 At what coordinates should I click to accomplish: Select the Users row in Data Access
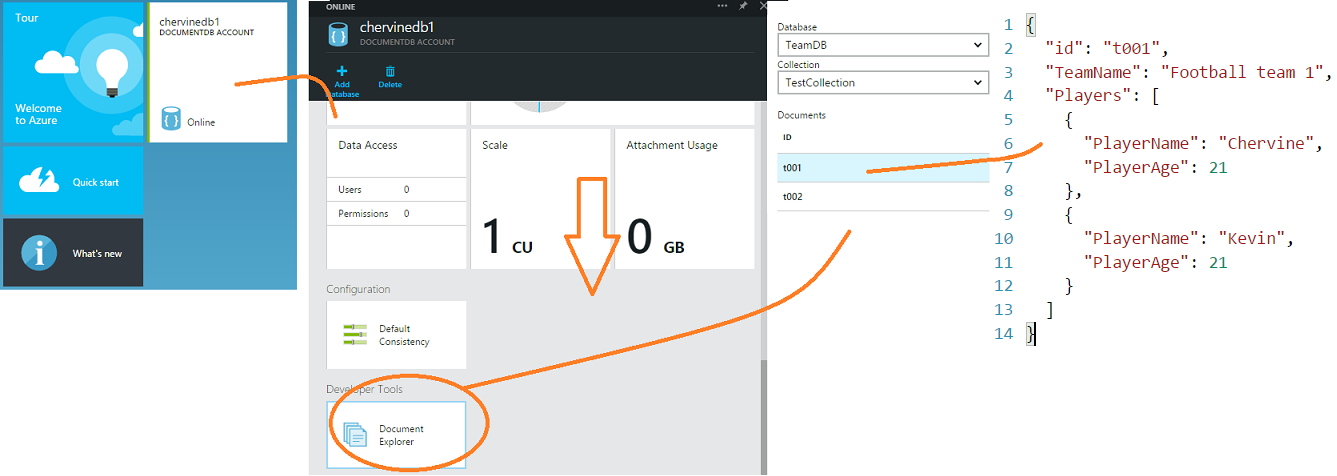click(x=396, y=189)
